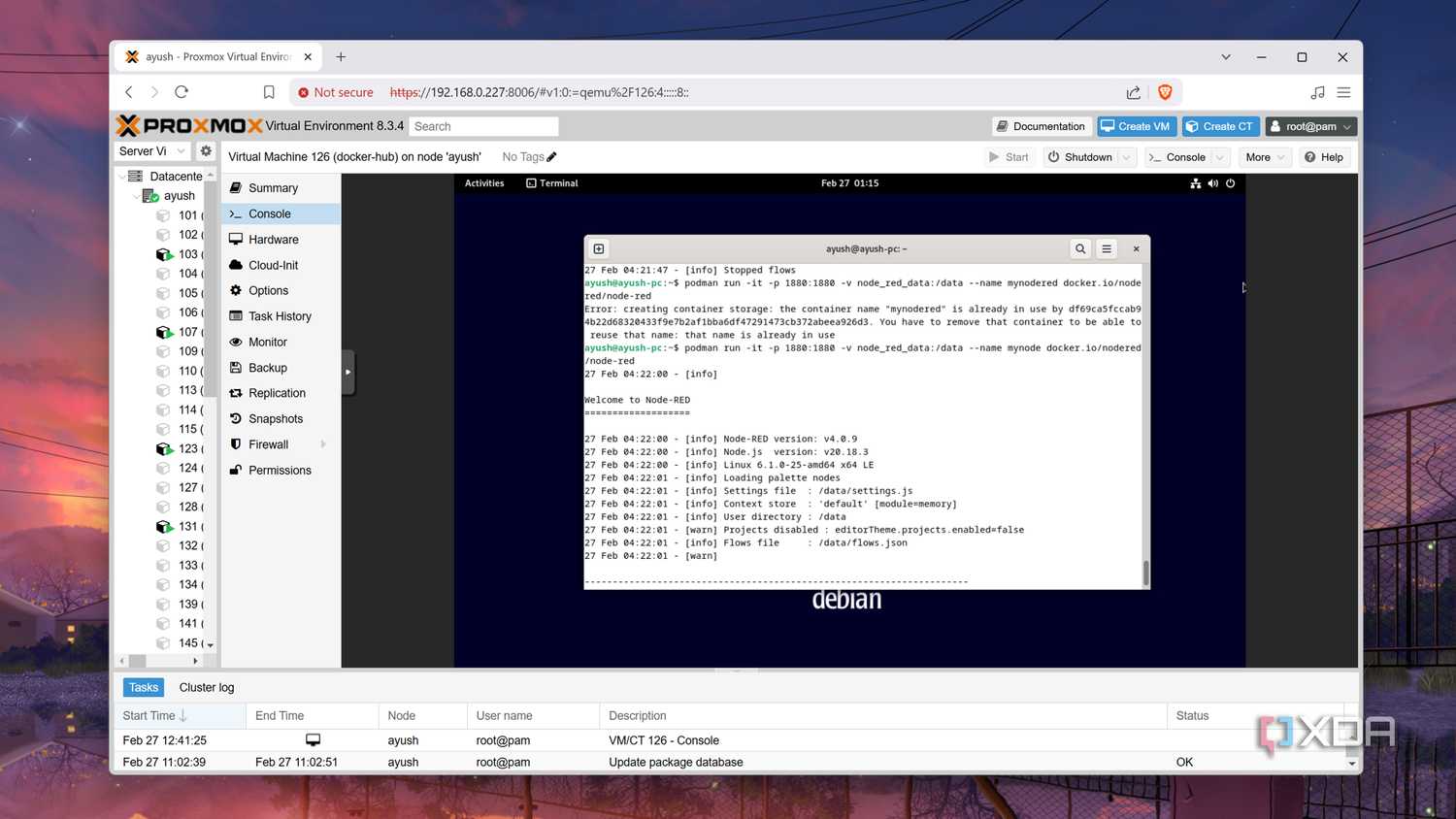Click the Help button

point(1324,157)
